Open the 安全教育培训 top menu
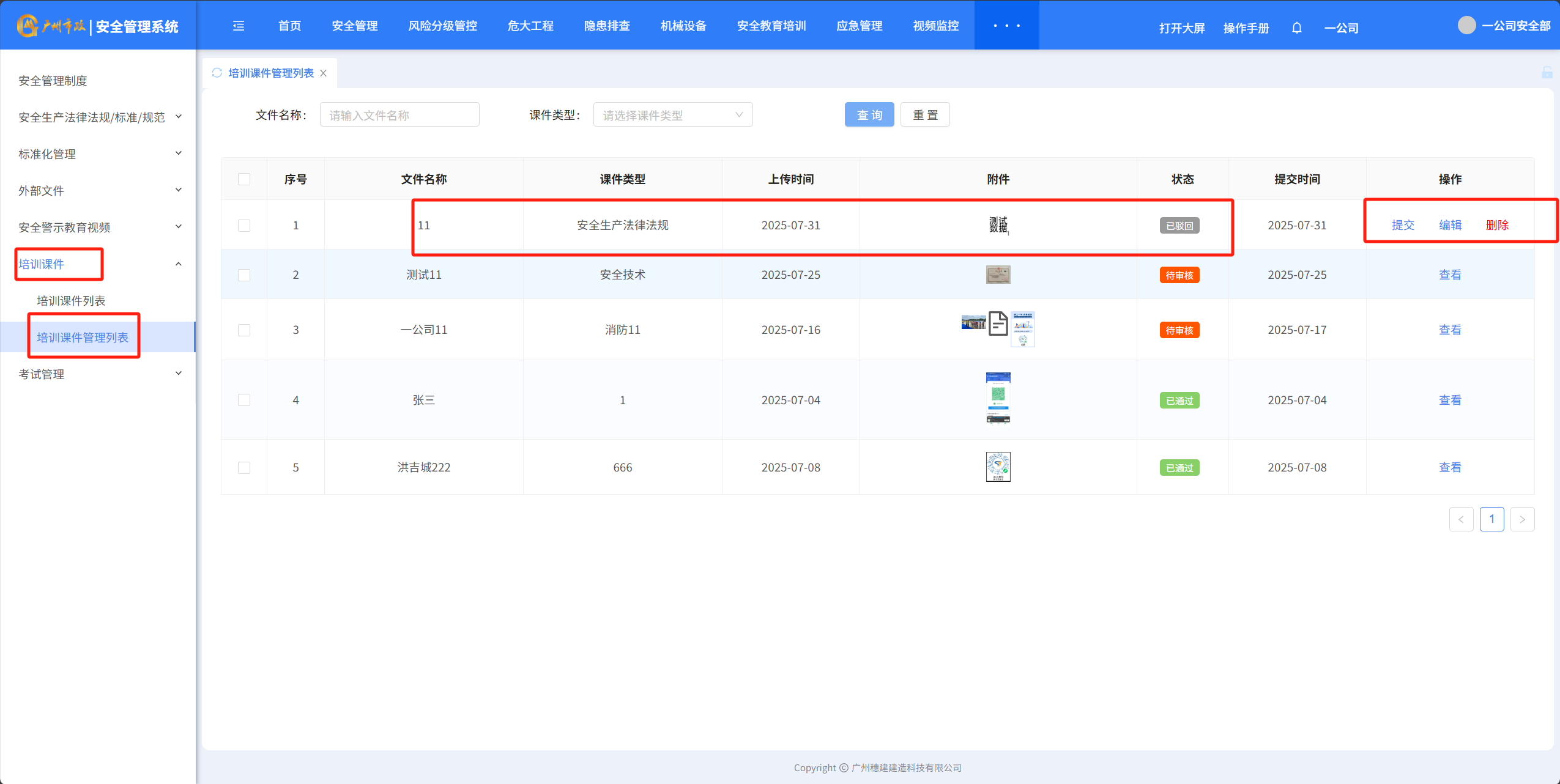The image size is (1560, 784). [x=771, y=26]
